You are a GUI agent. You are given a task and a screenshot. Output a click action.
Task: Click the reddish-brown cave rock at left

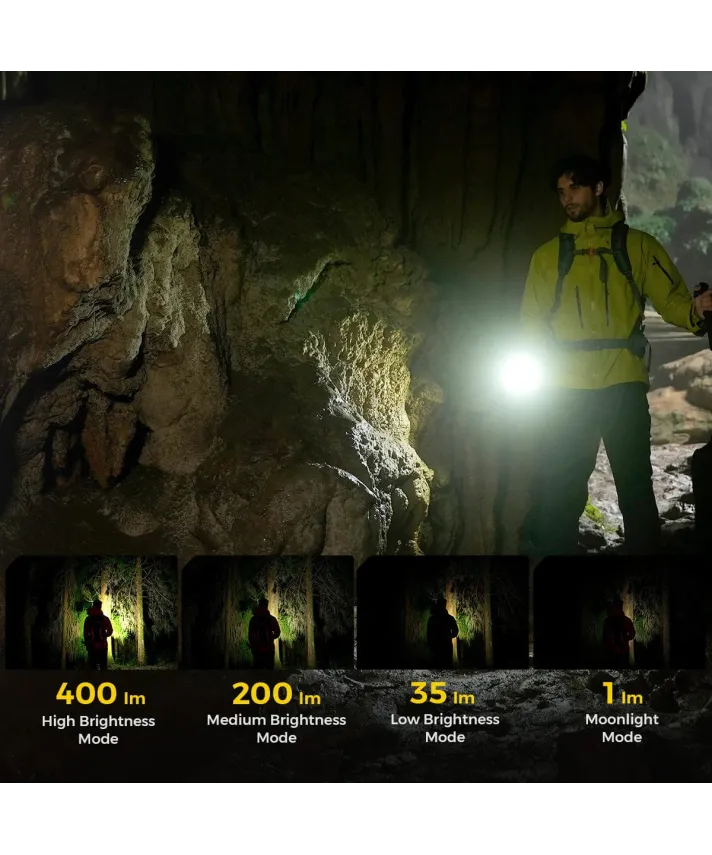click(x=60, y=230)
